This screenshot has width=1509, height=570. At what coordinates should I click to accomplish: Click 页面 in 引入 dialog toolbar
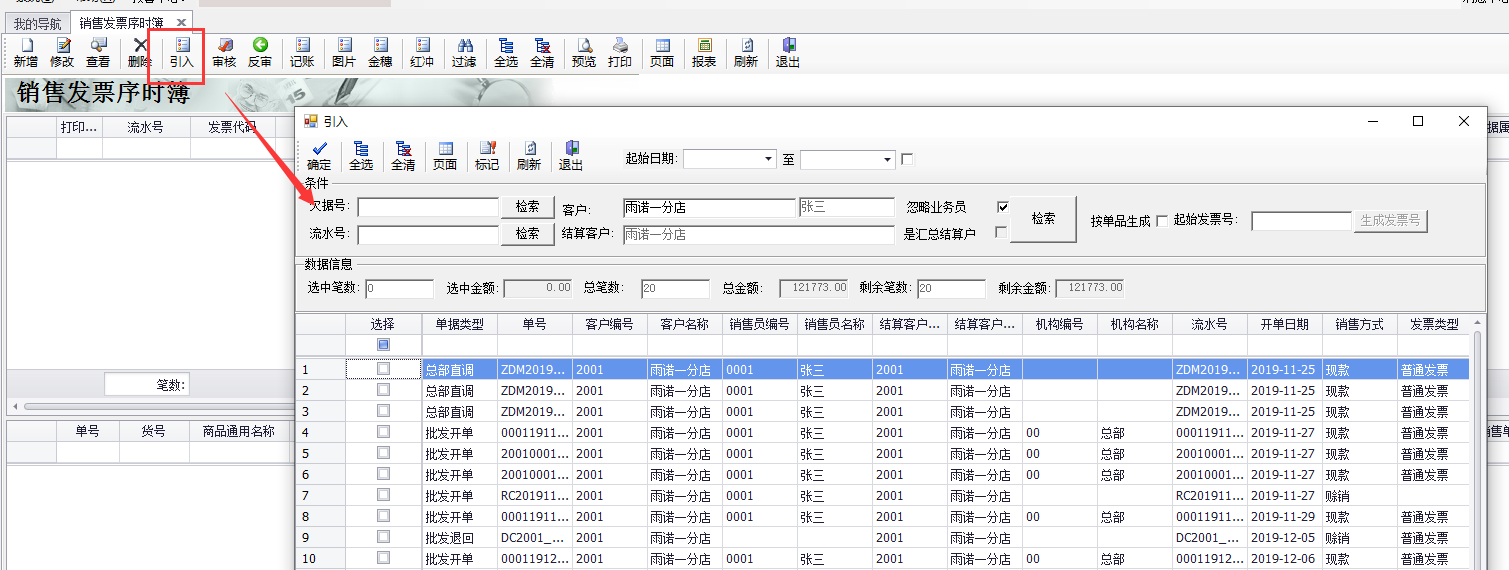445,156
